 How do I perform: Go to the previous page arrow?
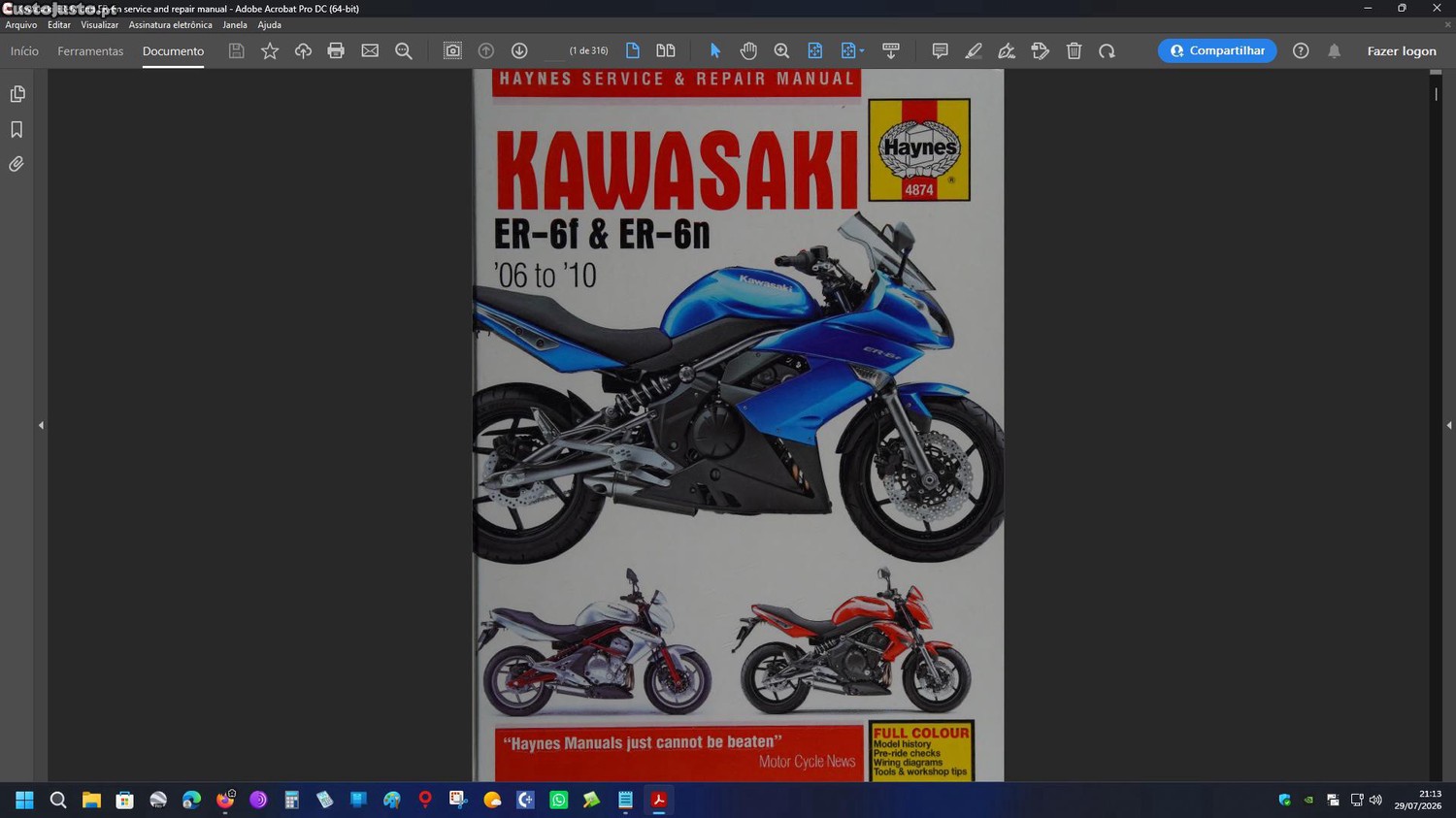tap(486, 50)
